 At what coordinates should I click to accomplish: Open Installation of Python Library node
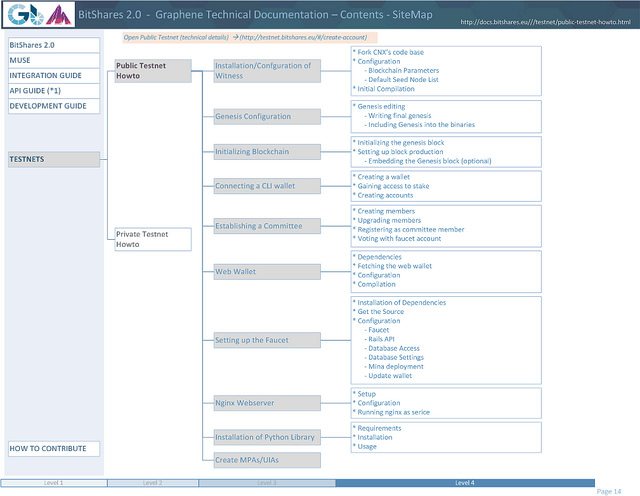pos(267,437)
